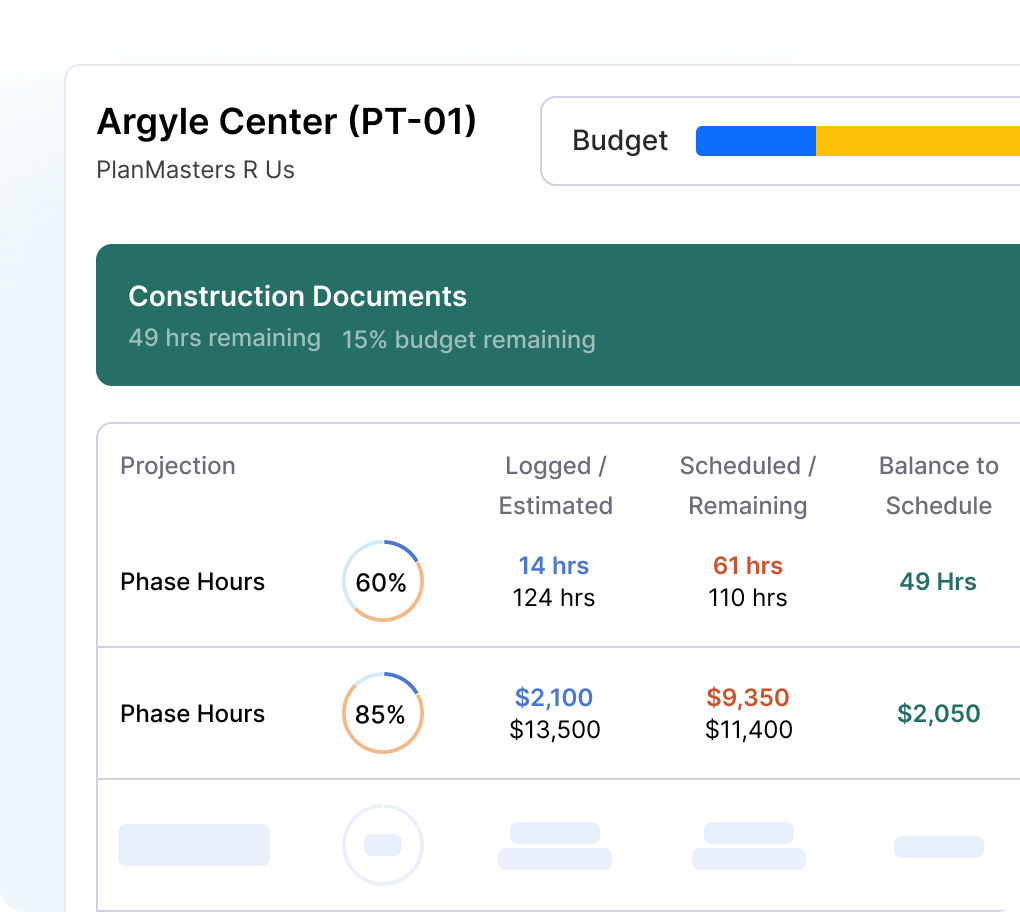Click the 85% Phase Hours donut chart
Screen dimensions: 1020x912
click(383, 713)
